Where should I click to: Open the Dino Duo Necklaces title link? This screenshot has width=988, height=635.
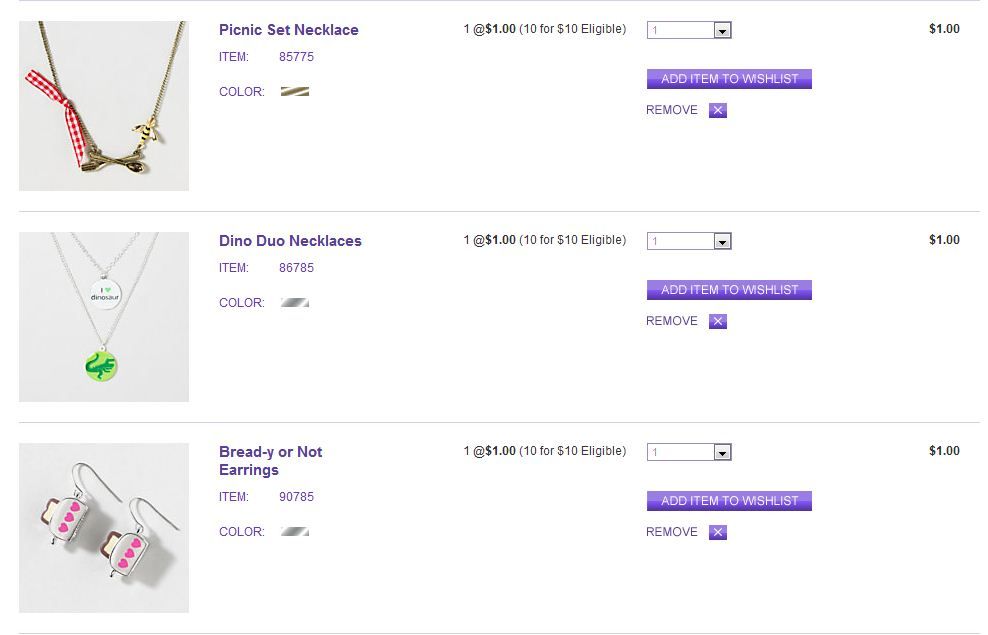[290, 241]
